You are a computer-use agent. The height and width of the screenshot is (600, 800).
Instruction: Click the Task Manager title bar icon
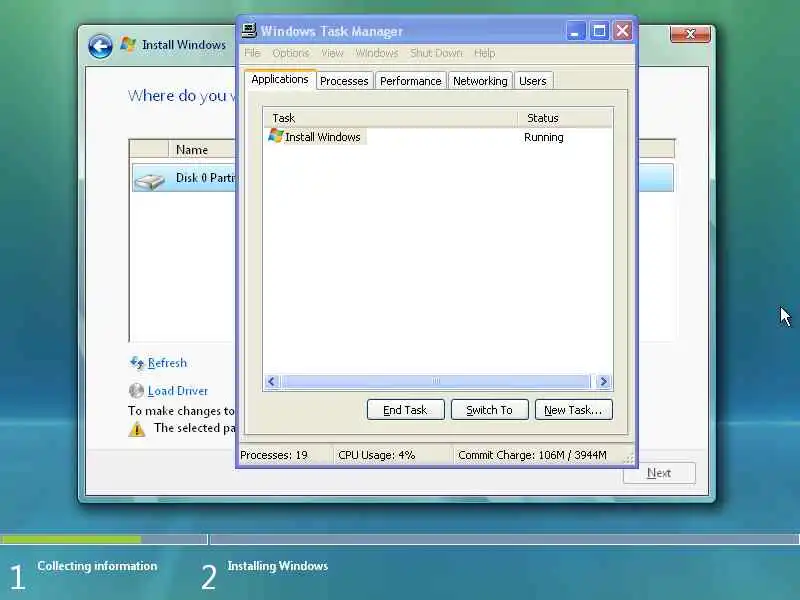pos(248,30)
